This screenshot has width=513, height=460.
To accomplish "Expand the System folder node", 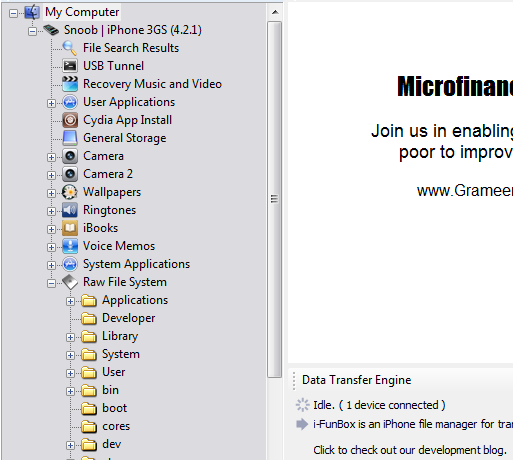I will pos(70,355).
